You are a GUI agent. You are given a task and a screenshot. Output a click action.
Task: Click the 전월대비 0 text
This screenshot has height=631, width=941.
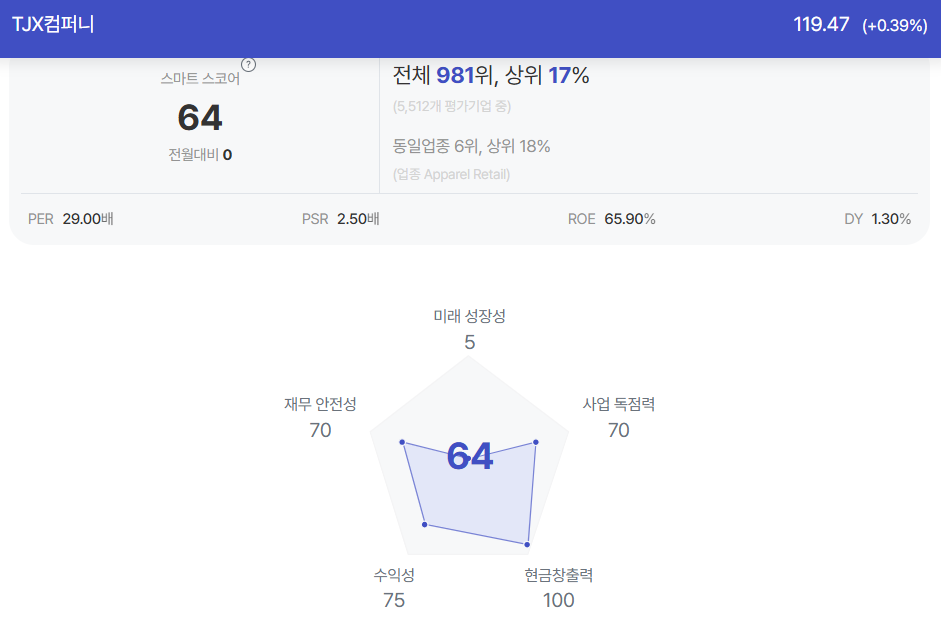click(200, 154)
